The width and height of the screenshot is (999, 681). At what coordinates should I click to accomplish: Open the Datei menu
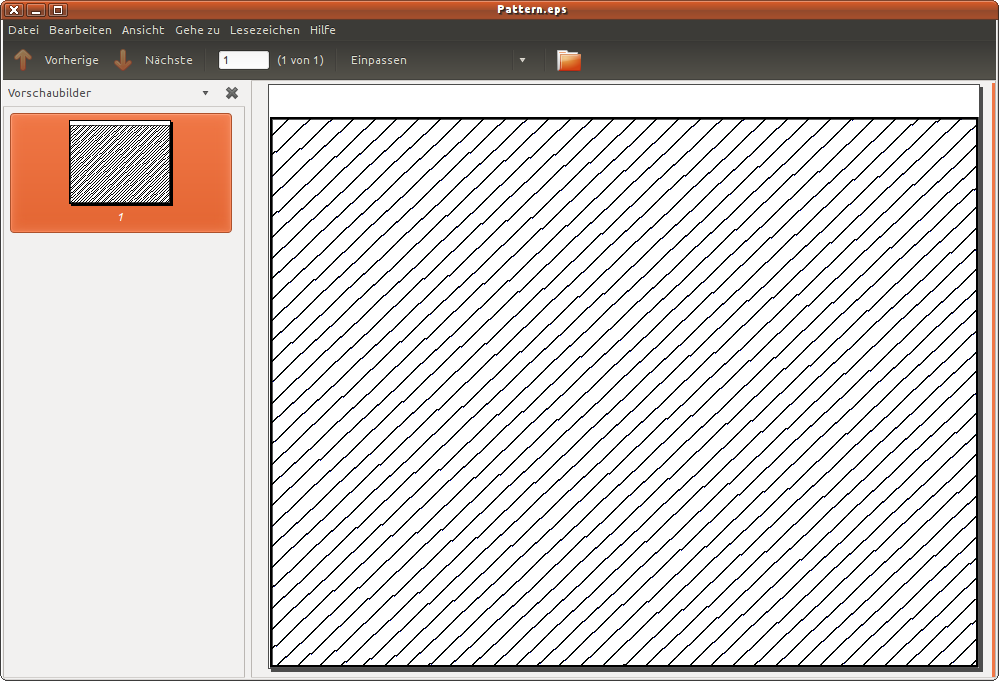(23, 30)
